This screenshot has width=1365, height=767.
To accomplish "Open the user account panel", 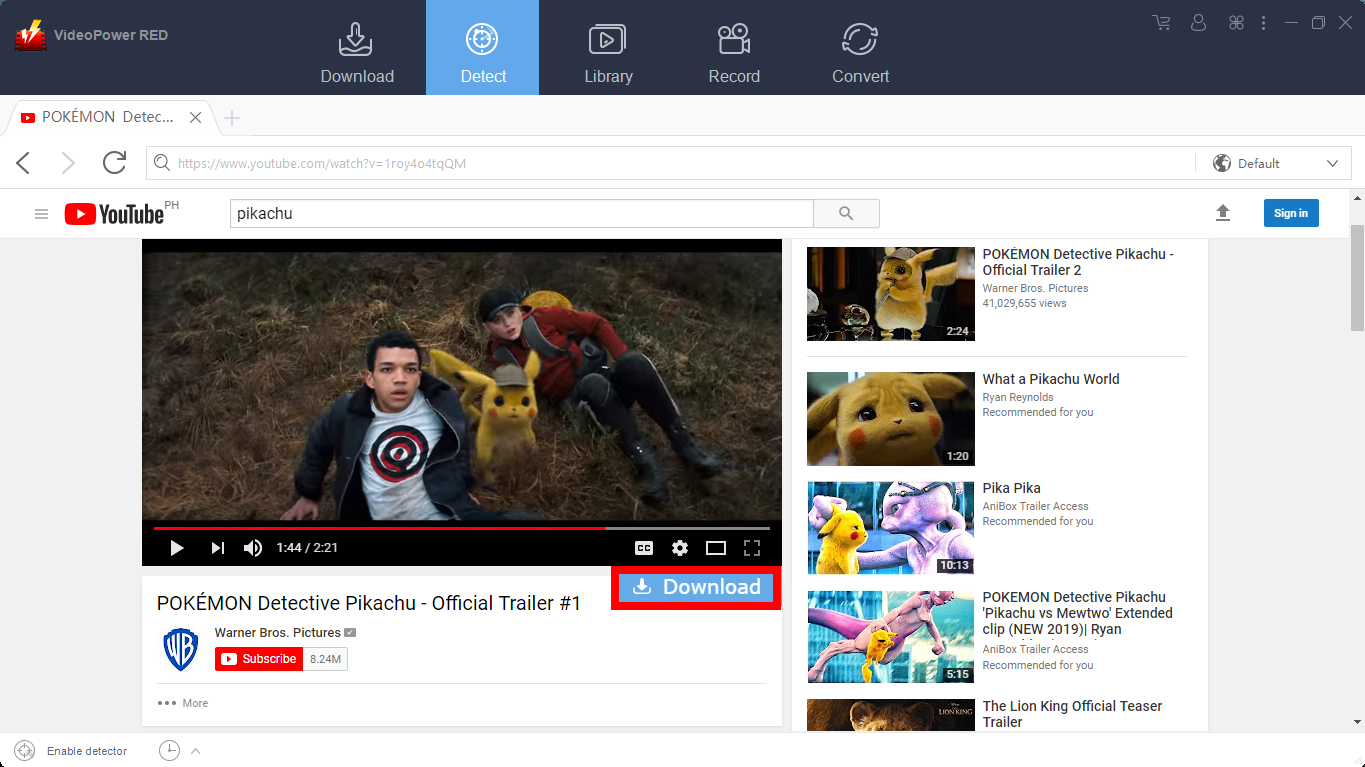I will pyautogui.click(x=1198, y=22).
